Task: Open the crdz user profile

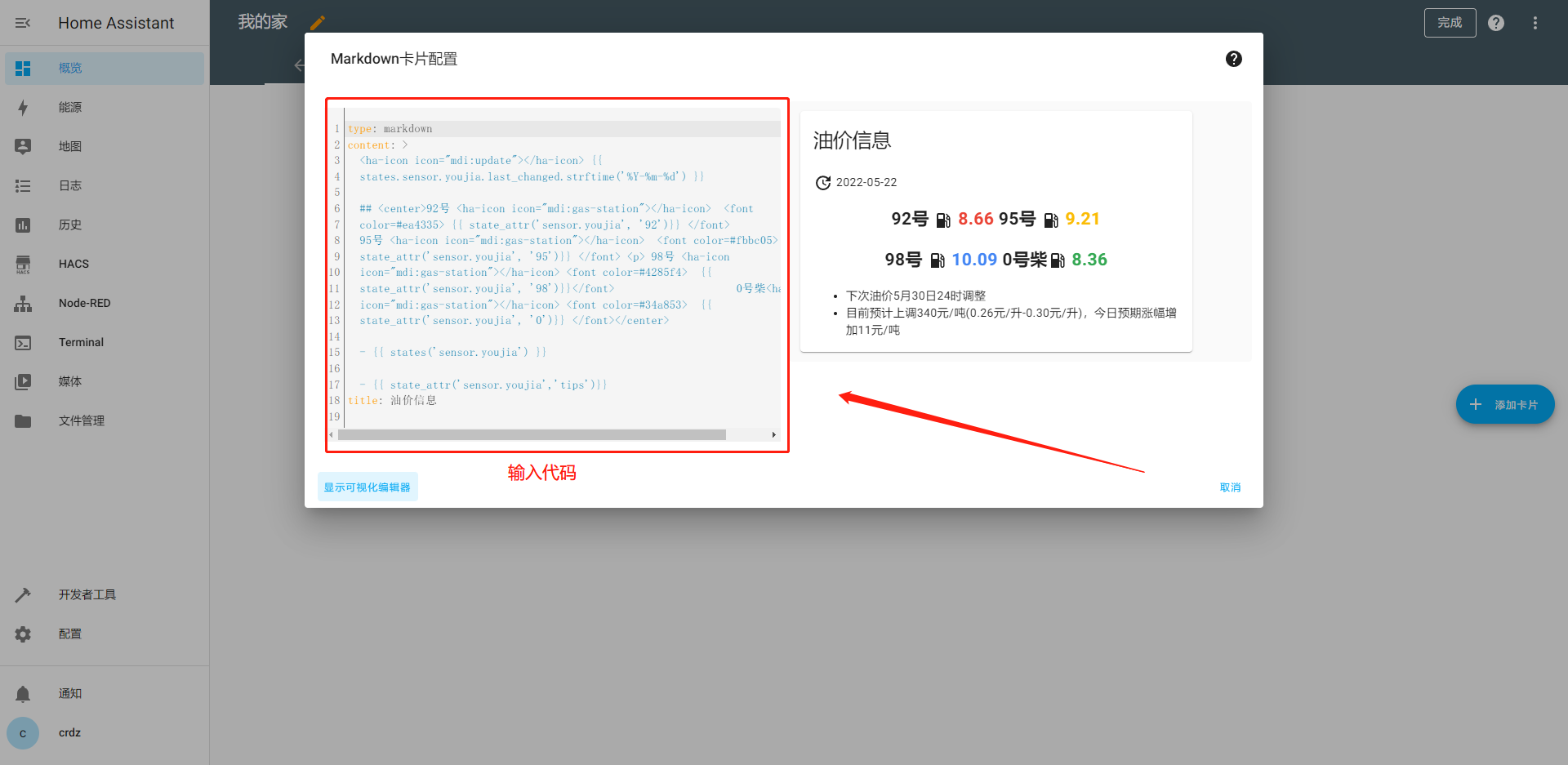Action: 69,733
